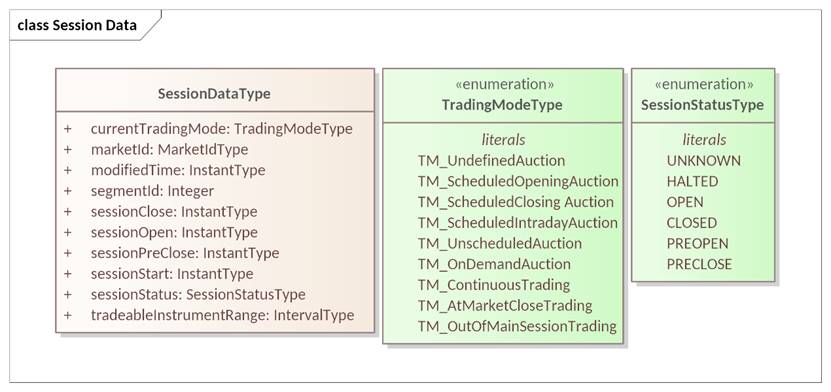Click the TM_OnDemandAuction literal
The height and width of the screenshot is (392, 831).
coord(494,264)
